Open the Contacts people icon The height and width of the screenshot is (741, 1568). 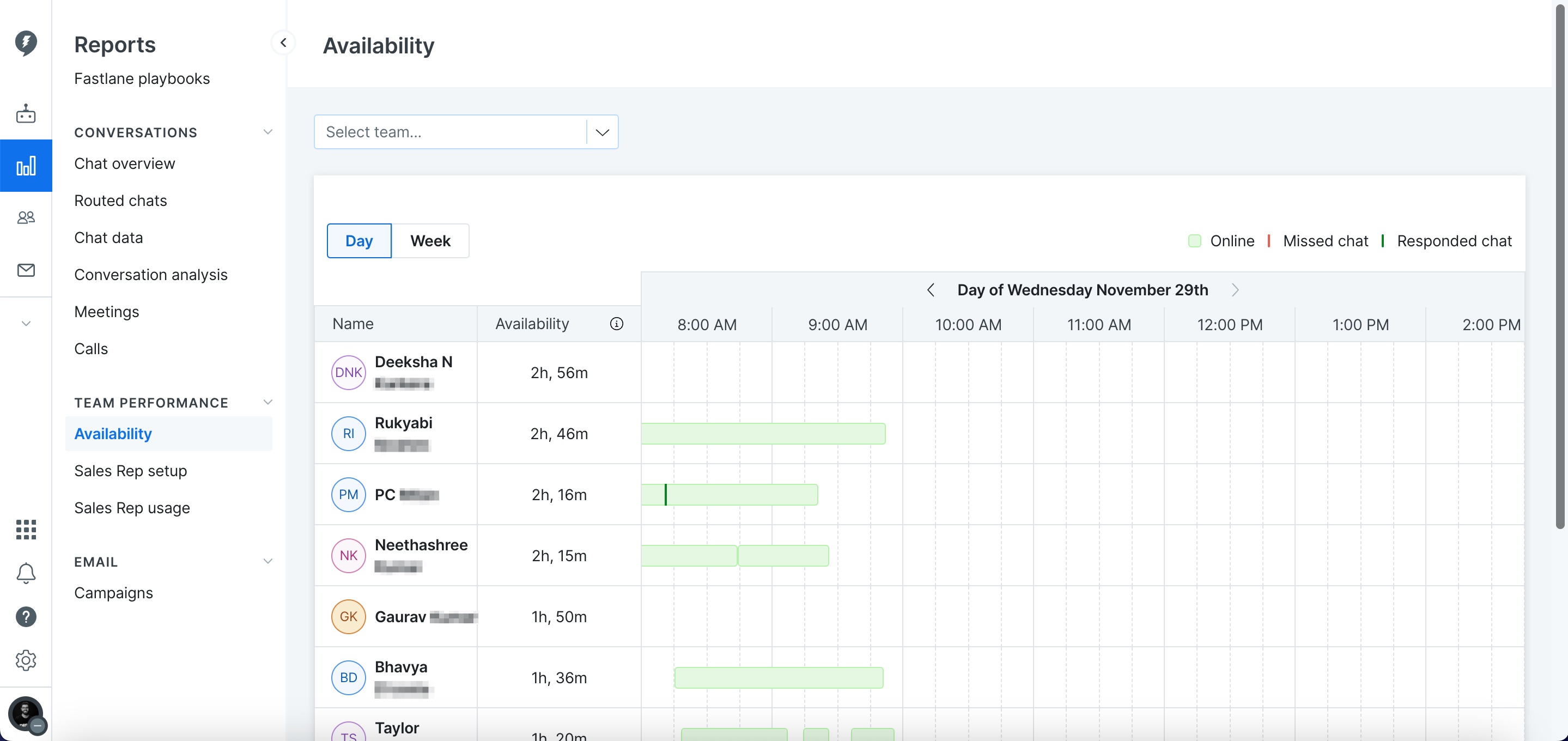tap(26, 217)
